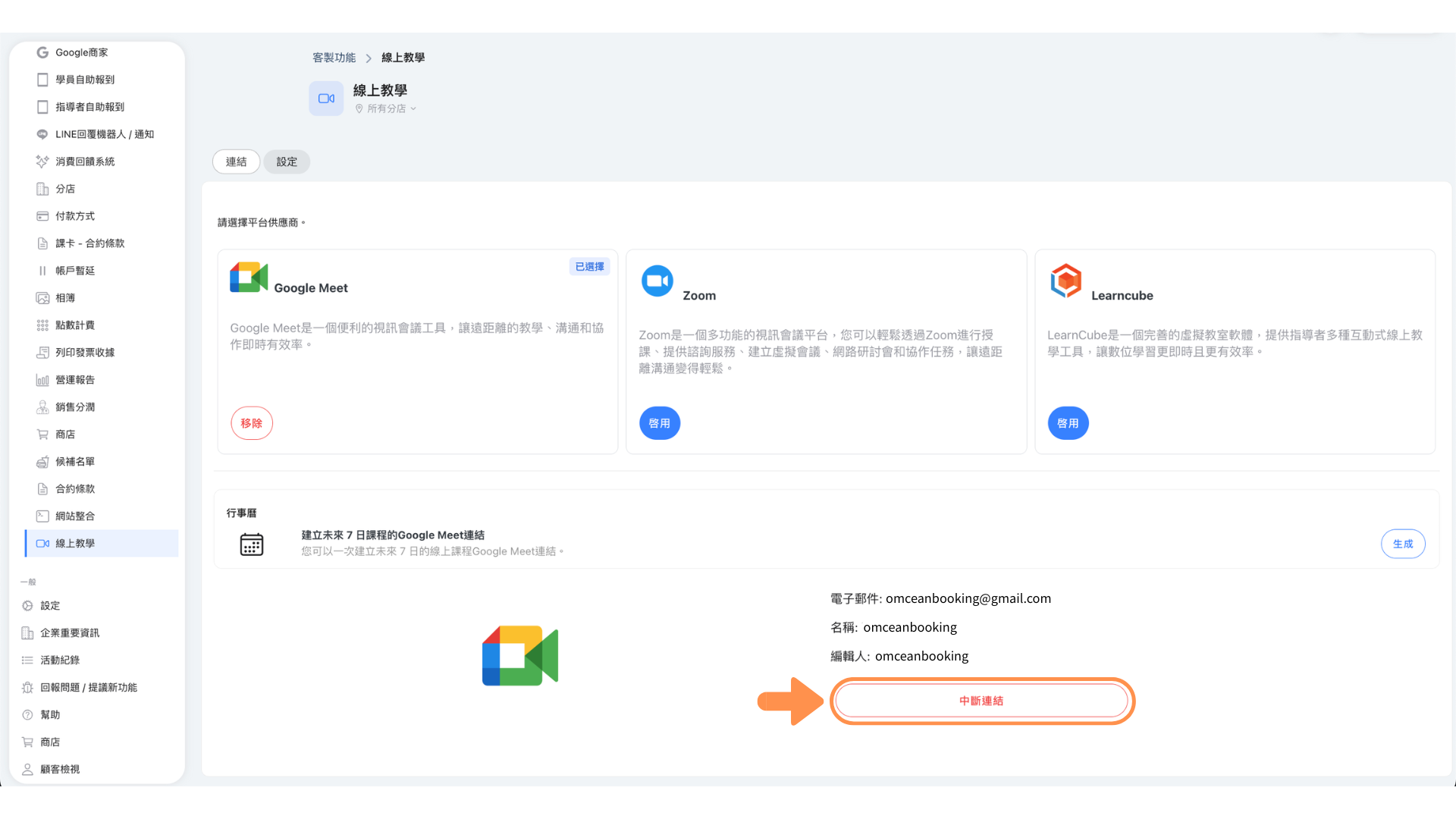The width and height of the screenshot is (1456, 819).
Task: Click the 點數計費 sidebar label
Action: pyautogui.click(x=75, y=325)
